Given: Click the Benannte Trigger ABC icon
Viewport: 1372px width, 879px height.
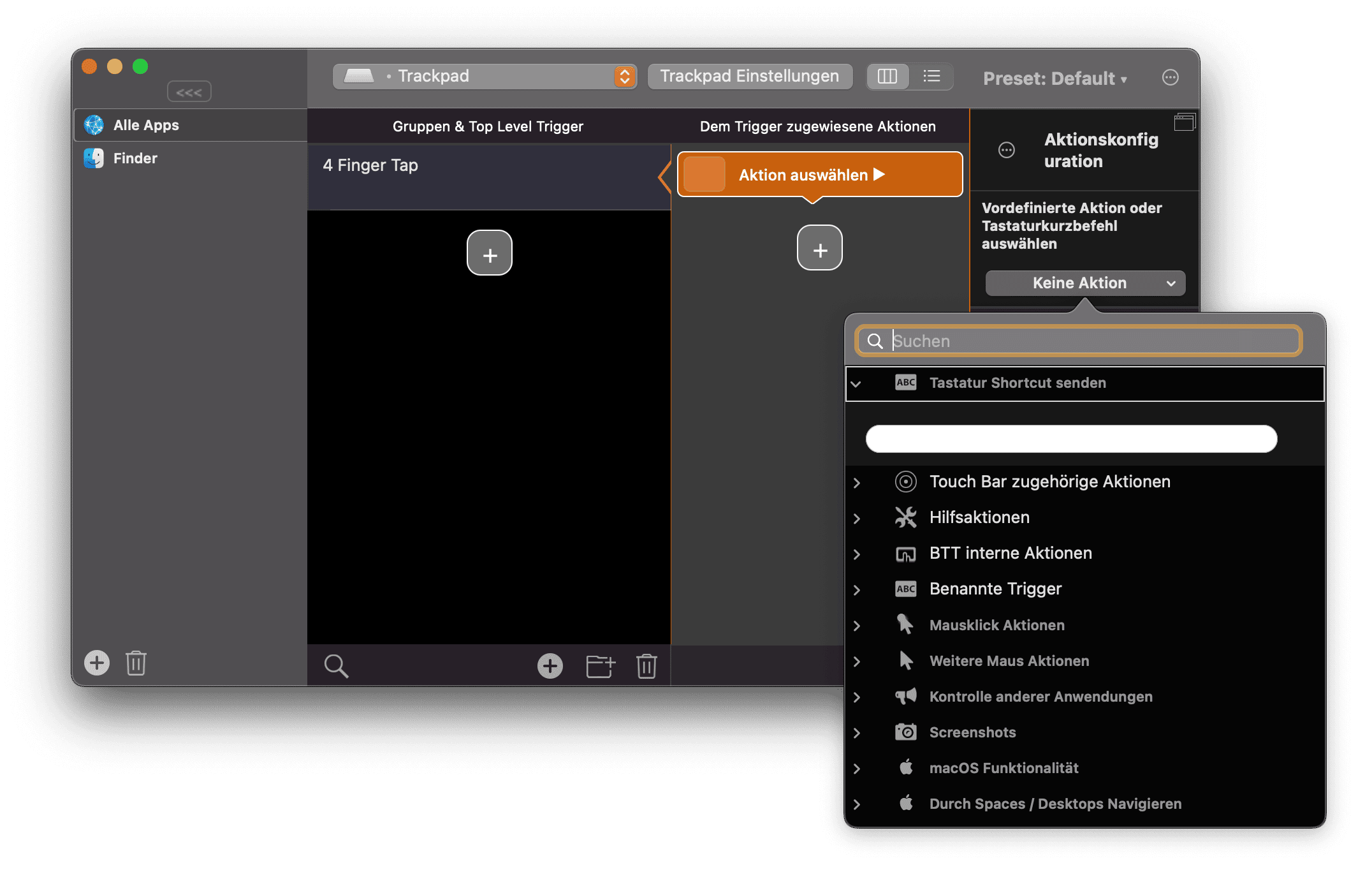Looking at the screenshot, I should 906,589.
